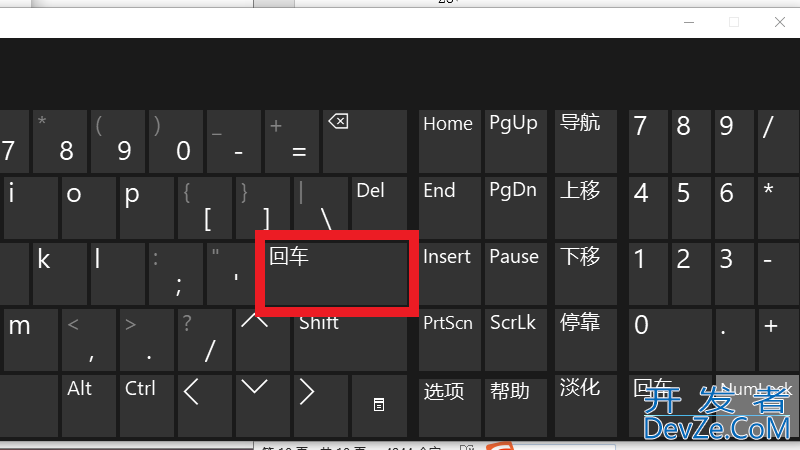
Task: Tap the context menu key icon
Action: pos(379,406)
